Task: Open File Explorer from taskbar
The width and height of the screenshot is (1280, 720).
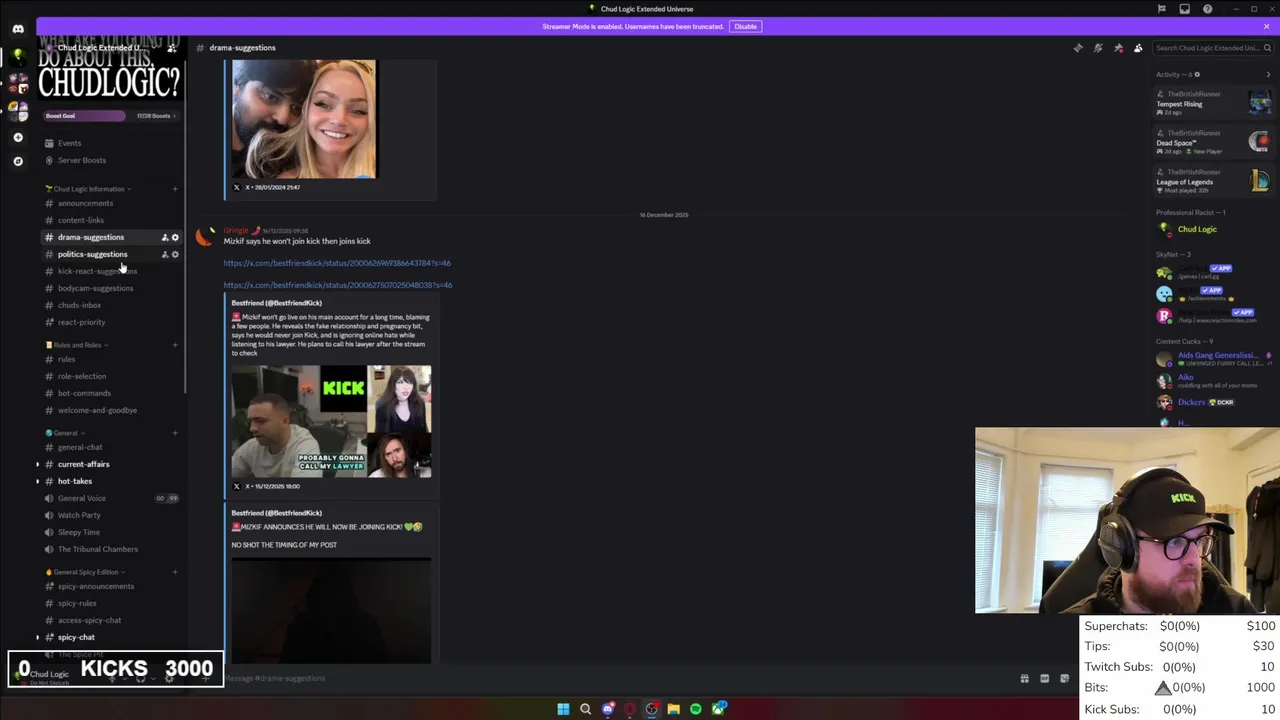Action: click(x=673, y=709)
